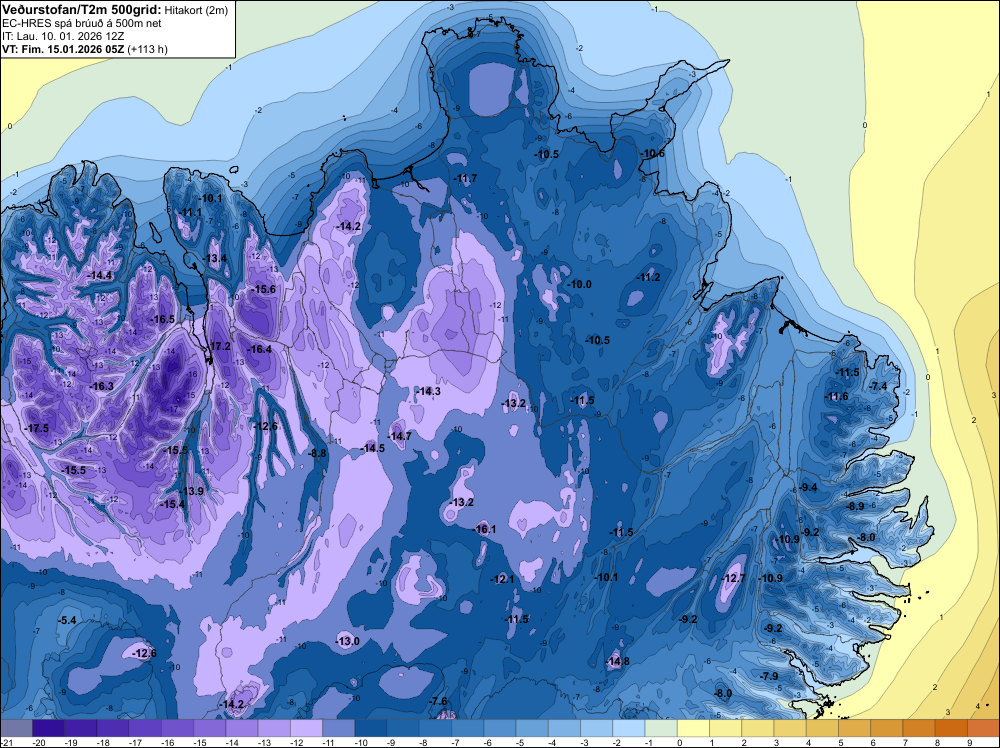Click the -15.6 temperature value
This screenshot has width=1000, height=748.
[x=263, y=290]
